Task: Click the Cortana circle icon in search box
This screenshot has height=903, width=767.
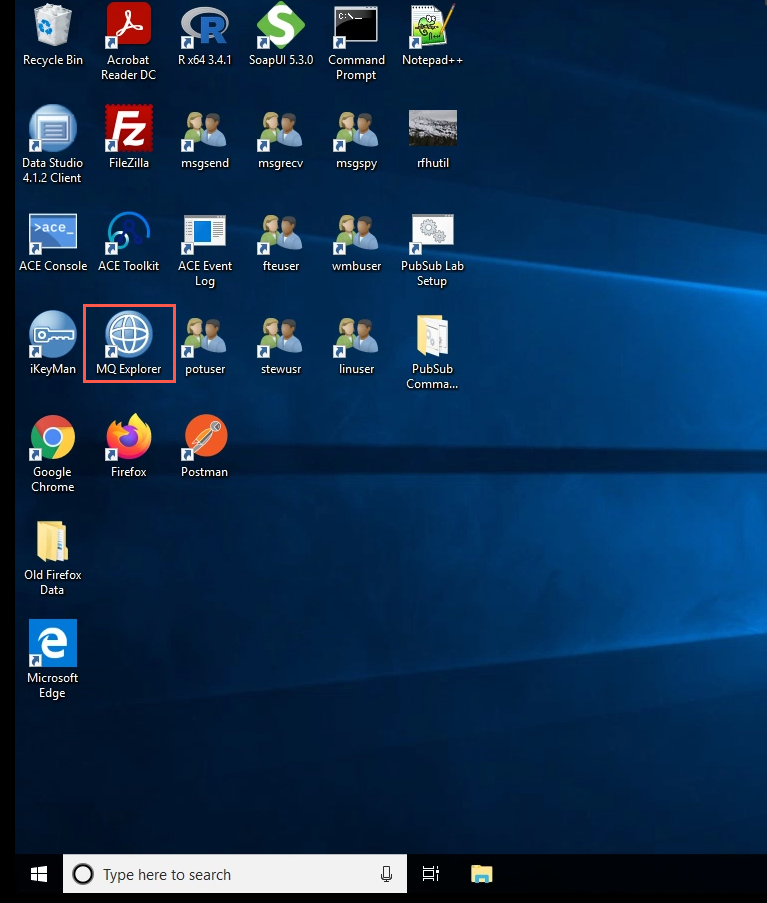Action: tap(83, 874)
